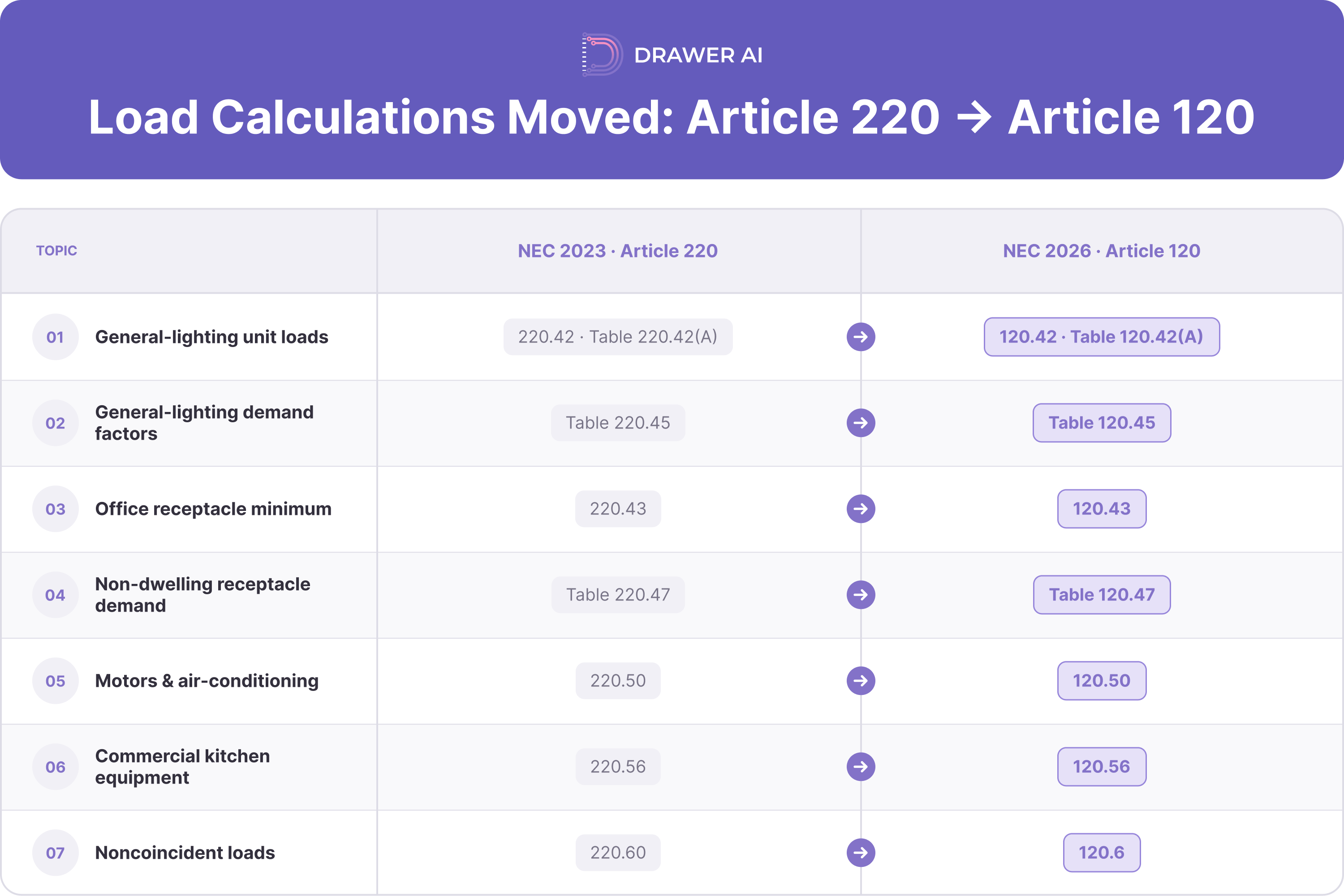This screenshot has height=896, width=1344.
Task: Click arrow icon in Commercial kitchen equipment row
Action: [861, 767]
